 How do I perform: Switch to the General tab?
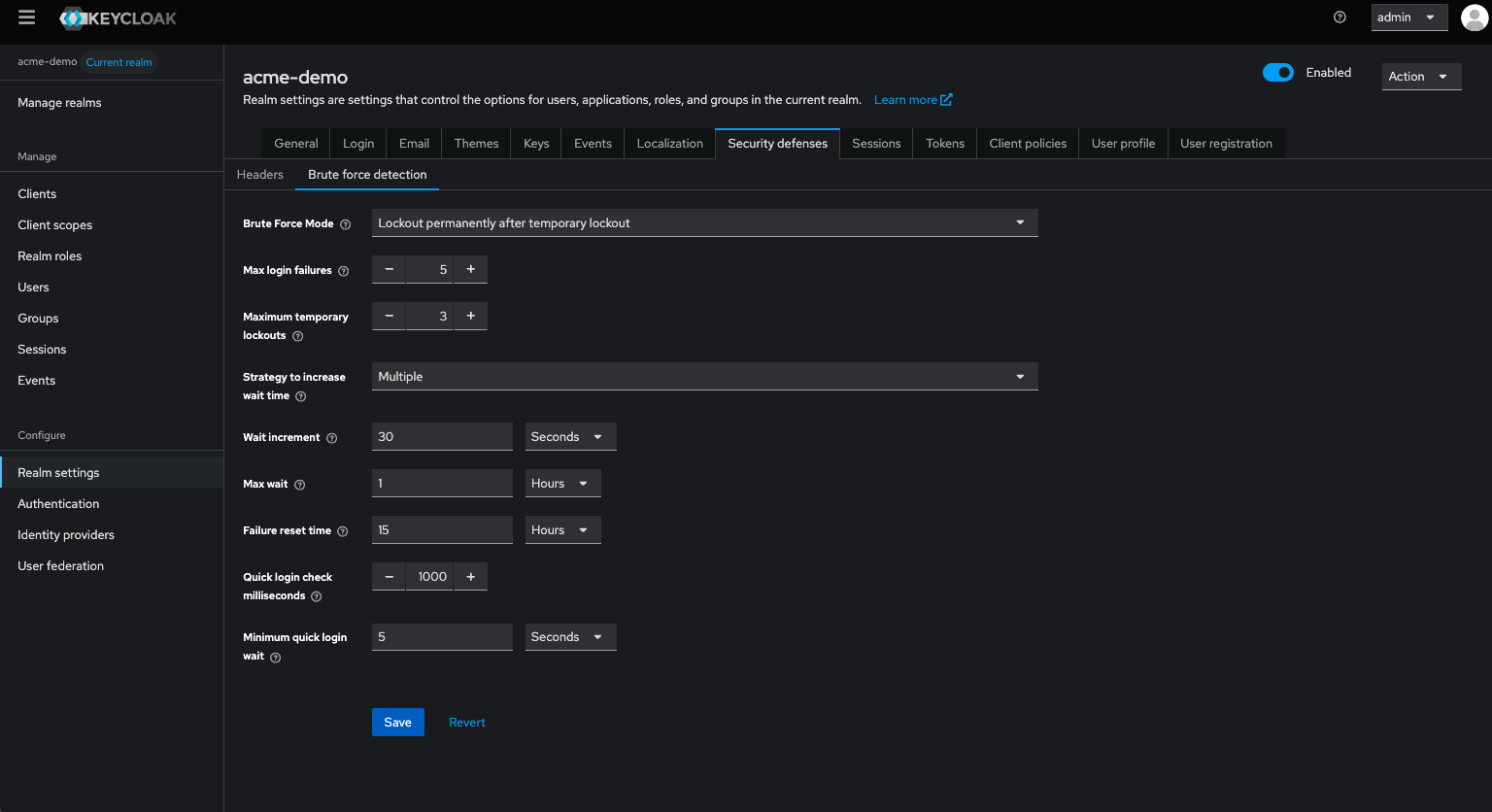[x=296, y=143]
